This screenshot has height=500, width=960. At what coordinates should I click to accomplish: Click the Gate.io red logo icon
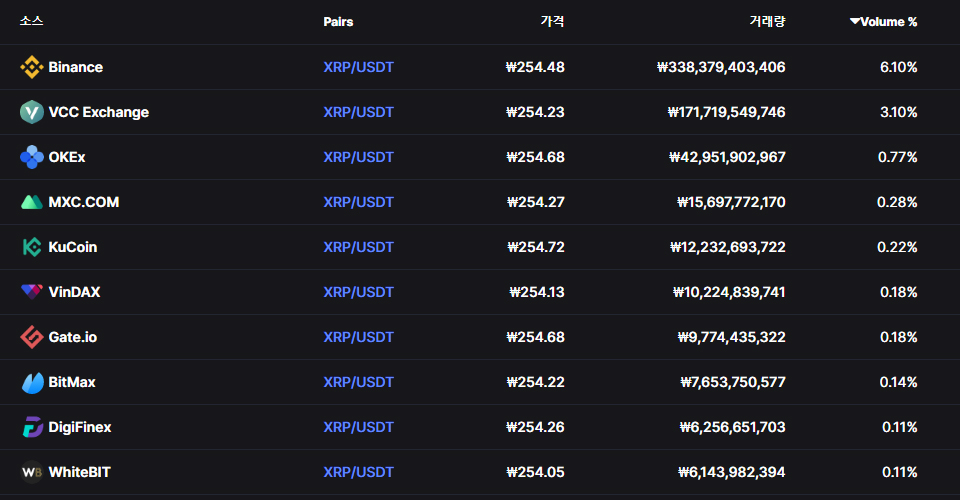[32, 337]
